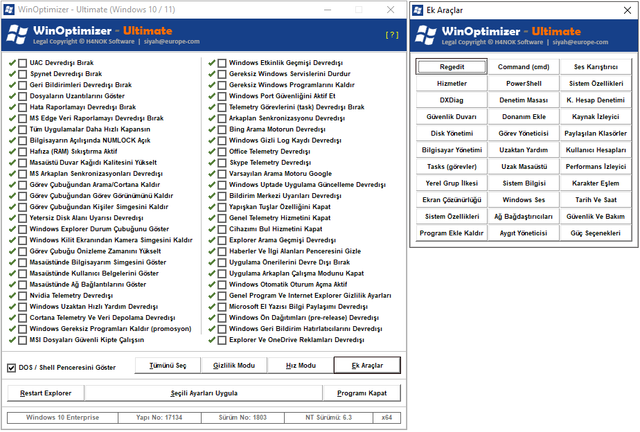The image size is (640, 432).
Task: Open Yerel Grup İlkesi button
Action: pyautogui.click(x=452, y=183)
